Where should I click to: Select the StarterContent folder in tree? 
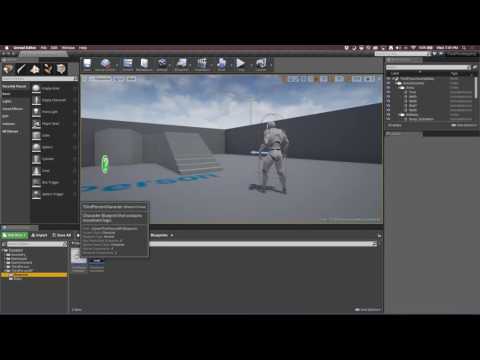point(21,263)
